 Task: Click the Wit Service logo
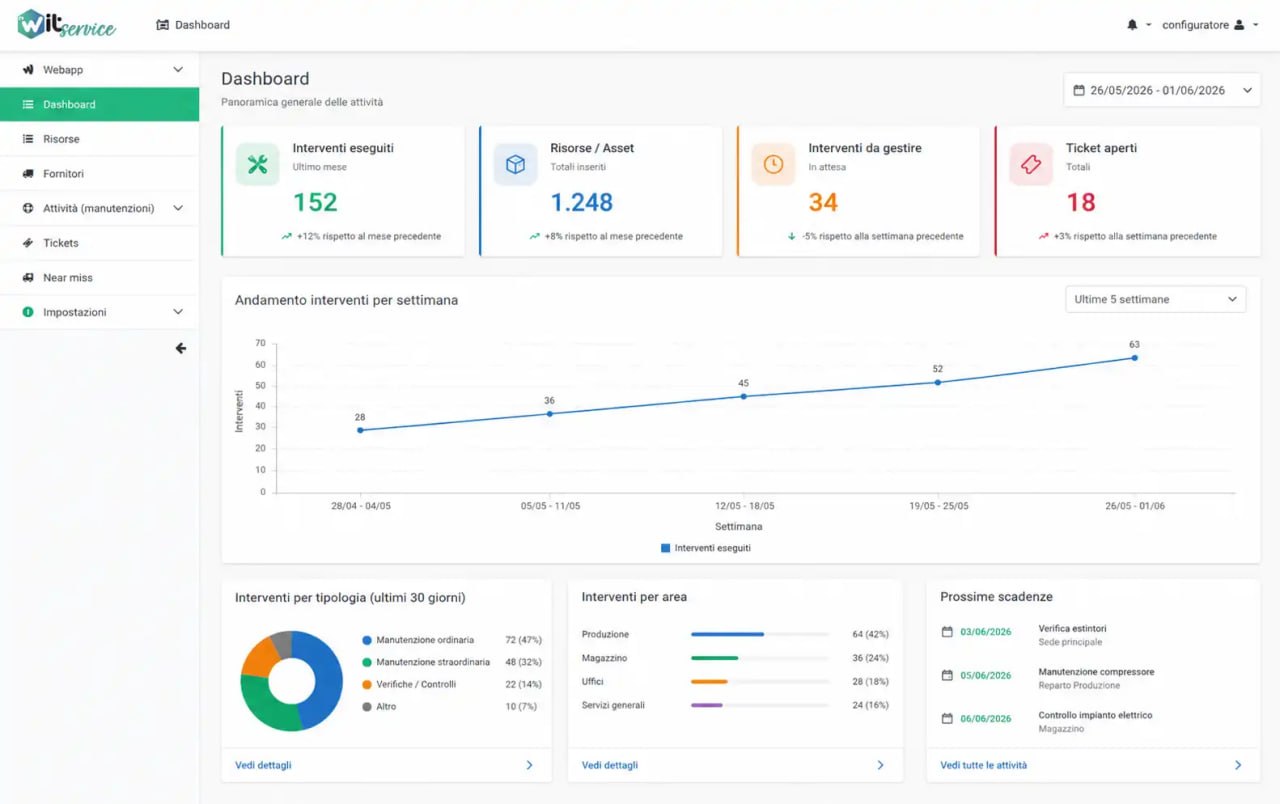tap(67, 24)
